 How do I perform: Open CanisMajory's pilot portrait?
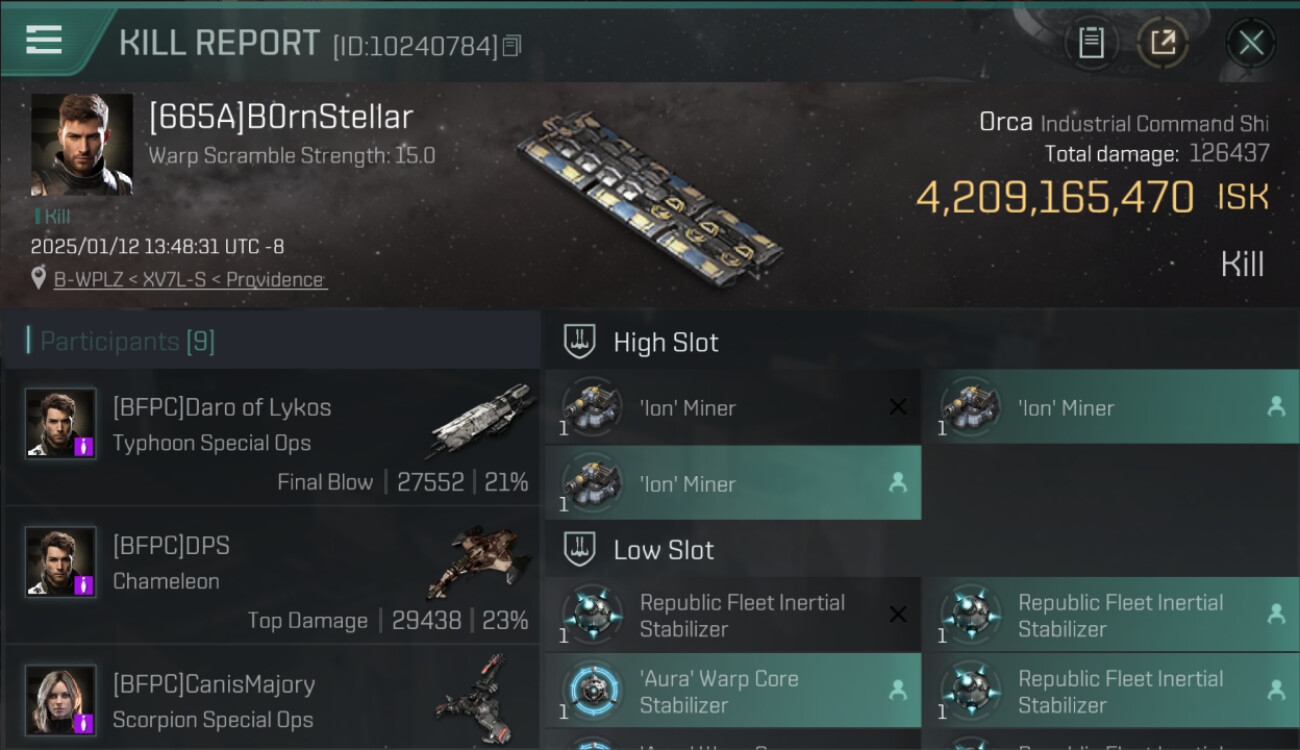coord(61,699)
